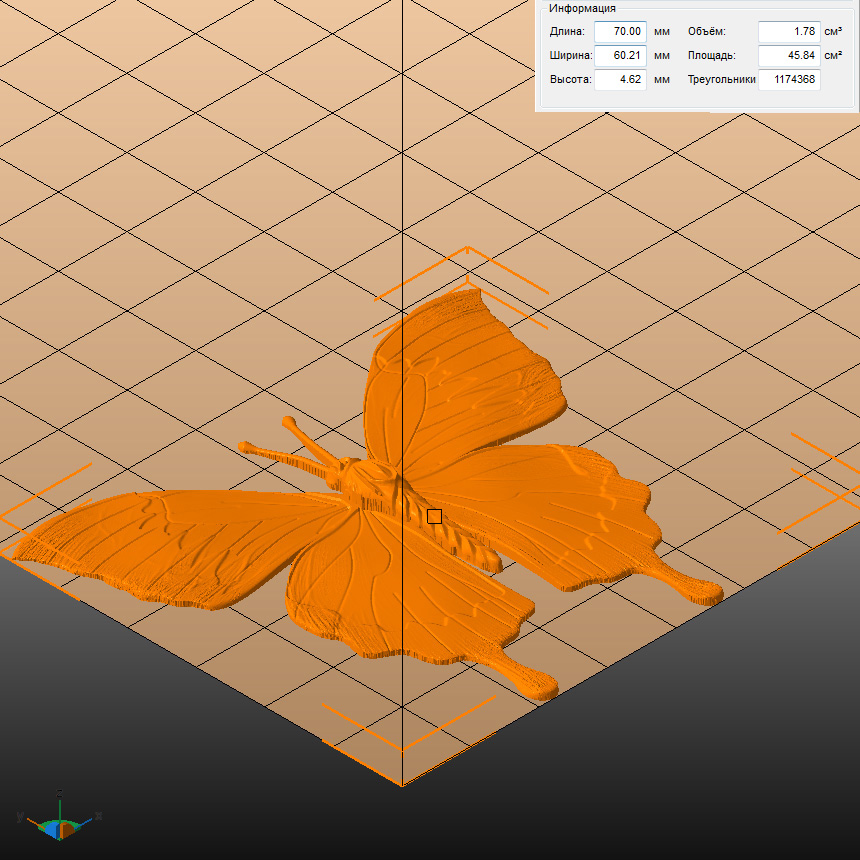Click the axis orientation gizmo icon
Viewport: 860px width, 860px height.
coord(59,824)
